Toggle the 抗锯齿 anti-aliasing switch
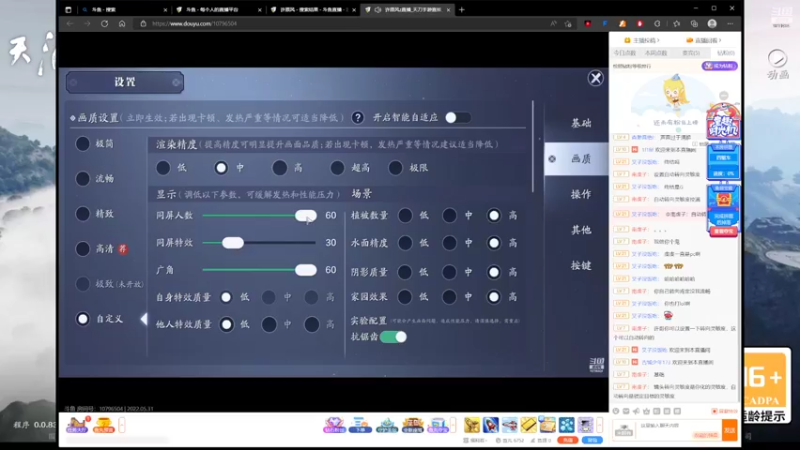 pos(393,337)
